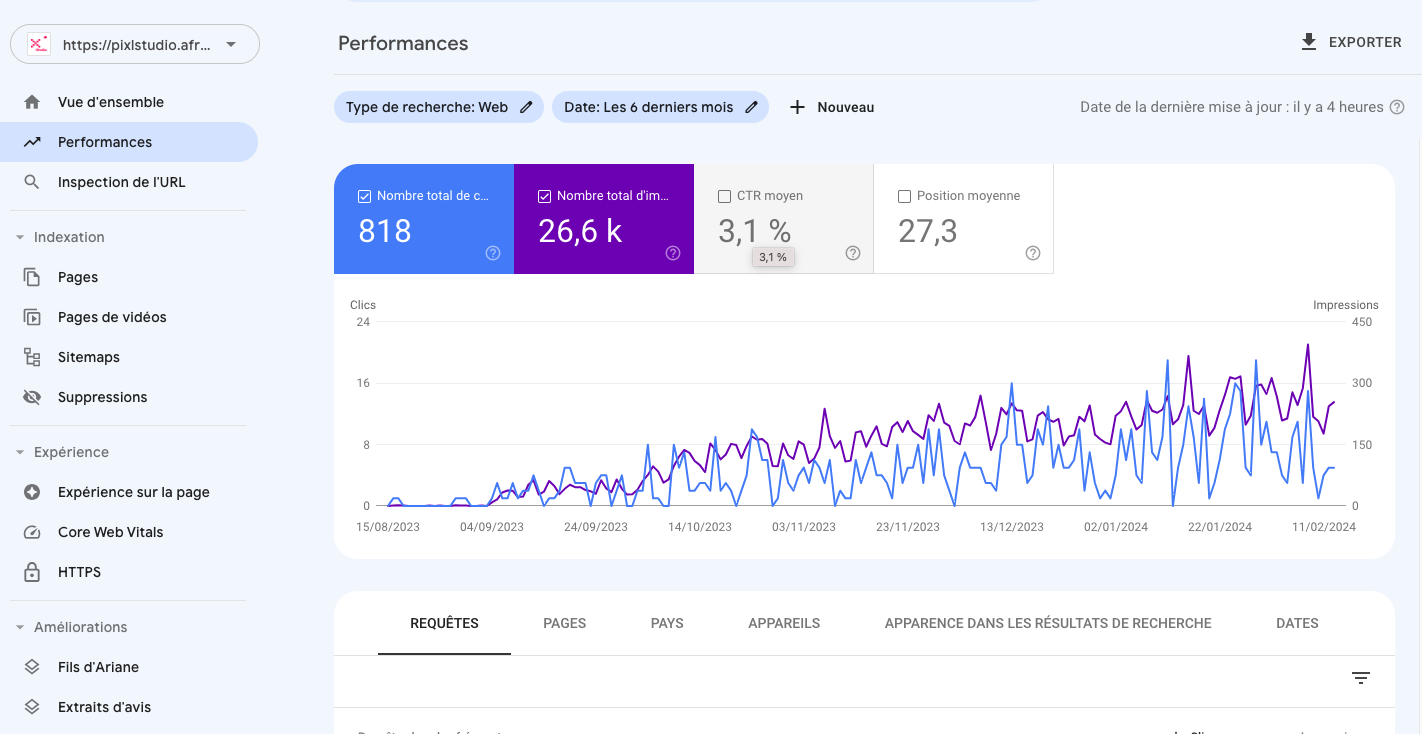The image size is (1422, 734).
Task: Click help icon beside last update date
Action: coord(1397,107)
